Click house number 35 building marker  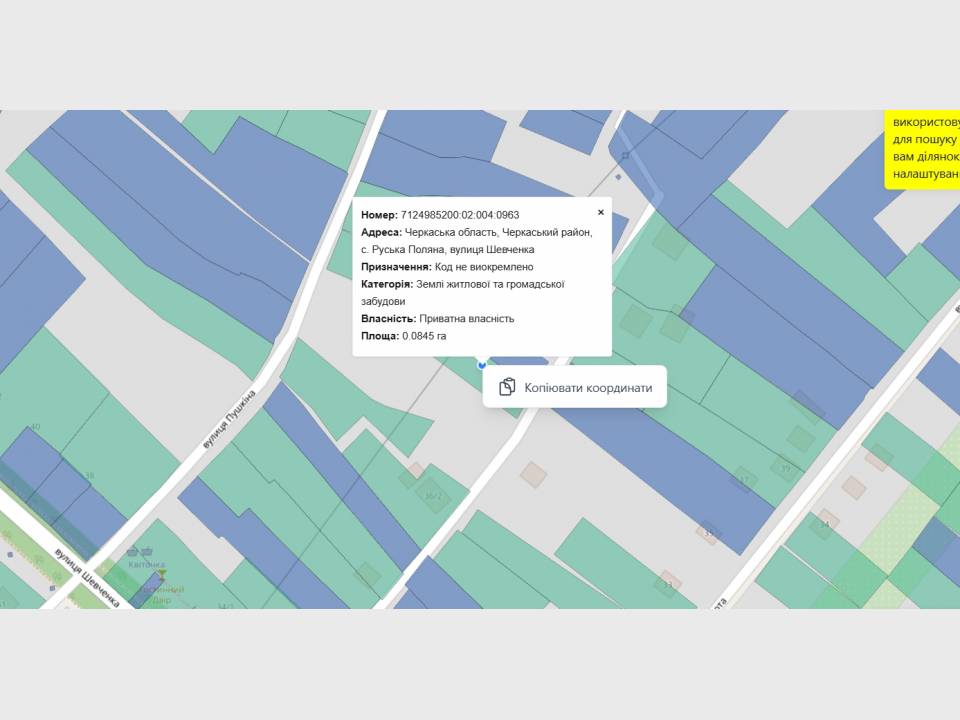point(708,532)
